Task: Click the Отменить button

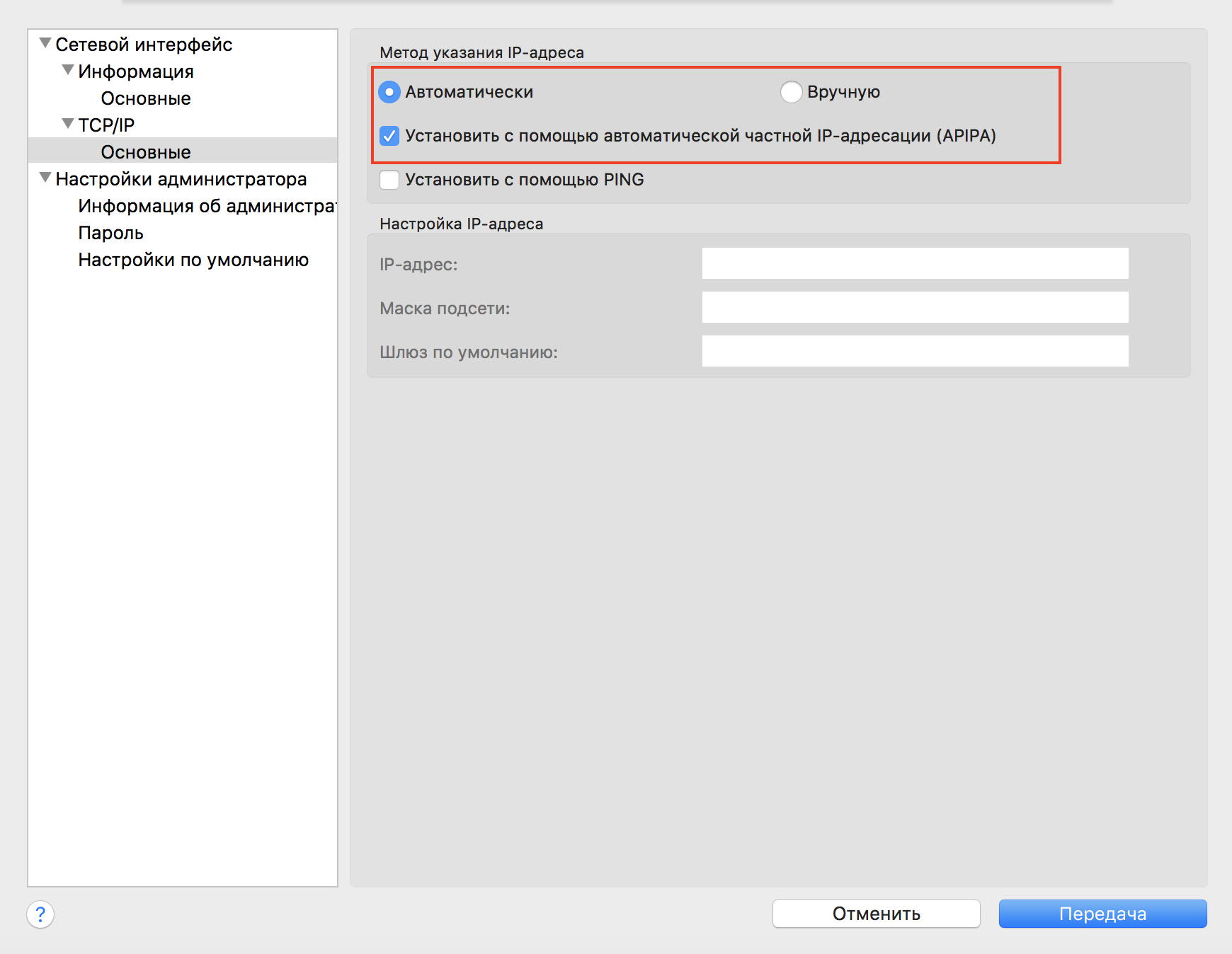Action: (x=876, y=914)
